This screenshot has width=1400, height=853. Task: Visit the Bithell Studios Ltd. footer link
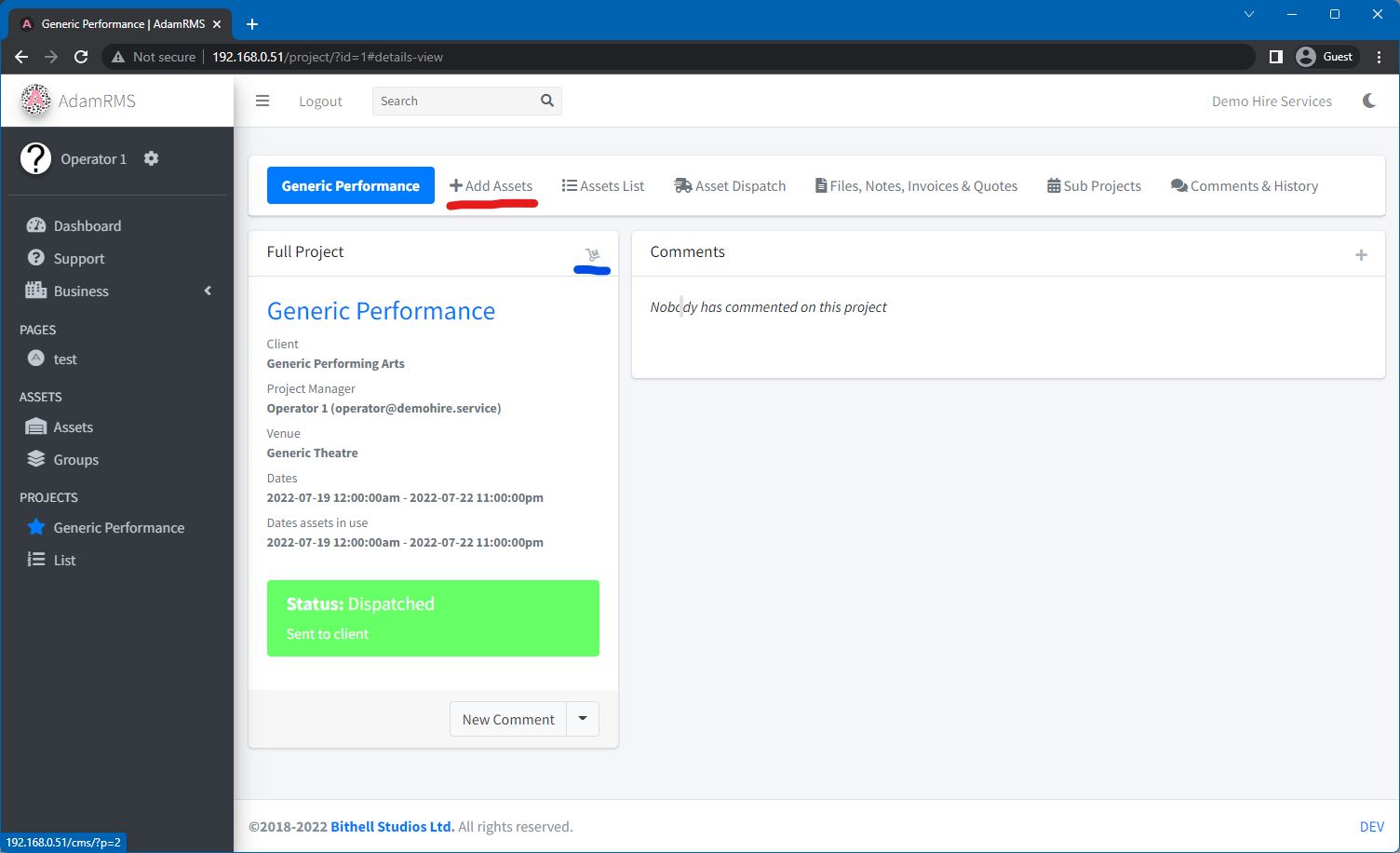click(x=392, y=826)
